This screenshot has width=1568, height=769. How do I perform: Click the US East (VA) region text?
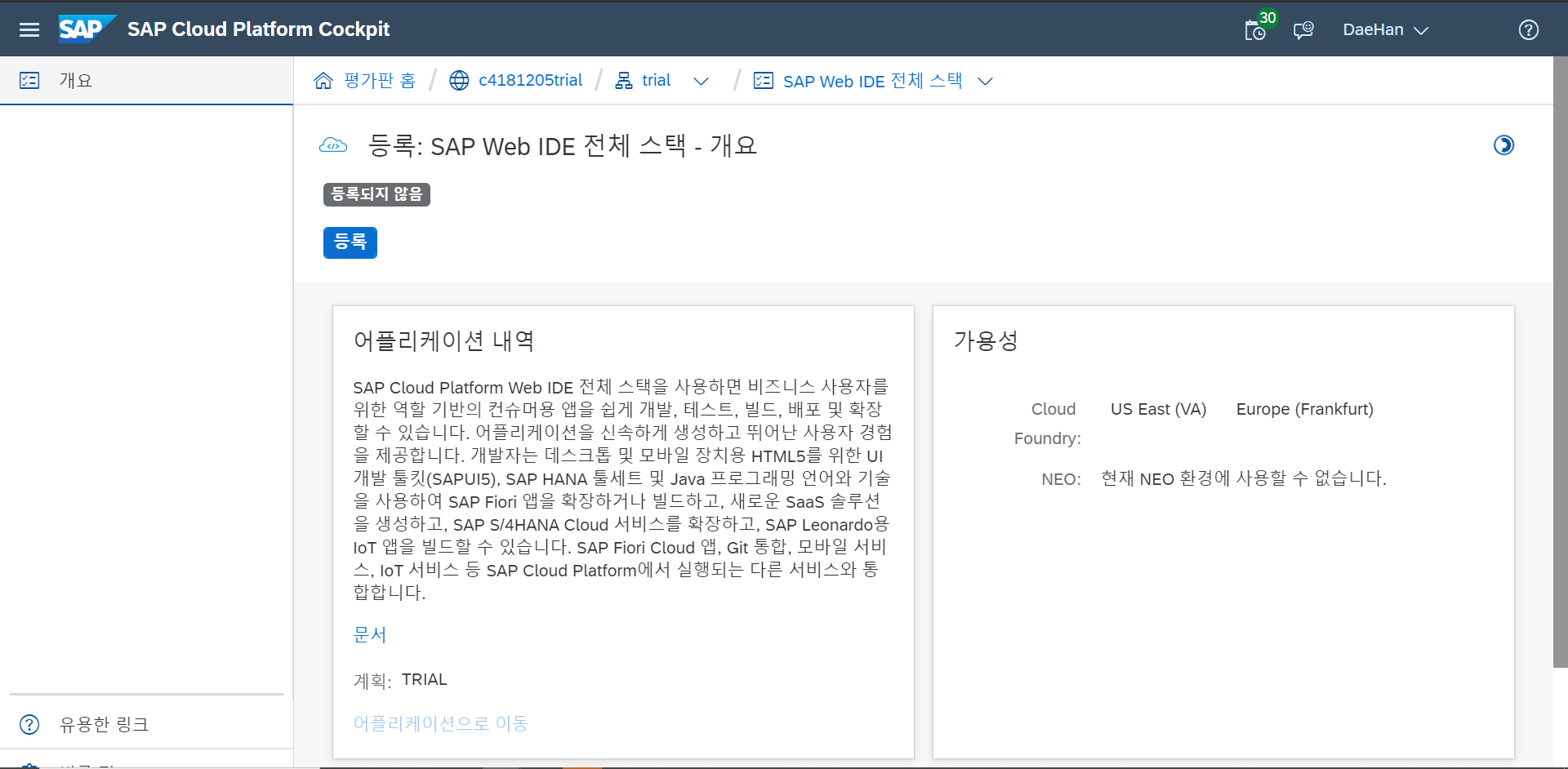(x=1158, y=409)
